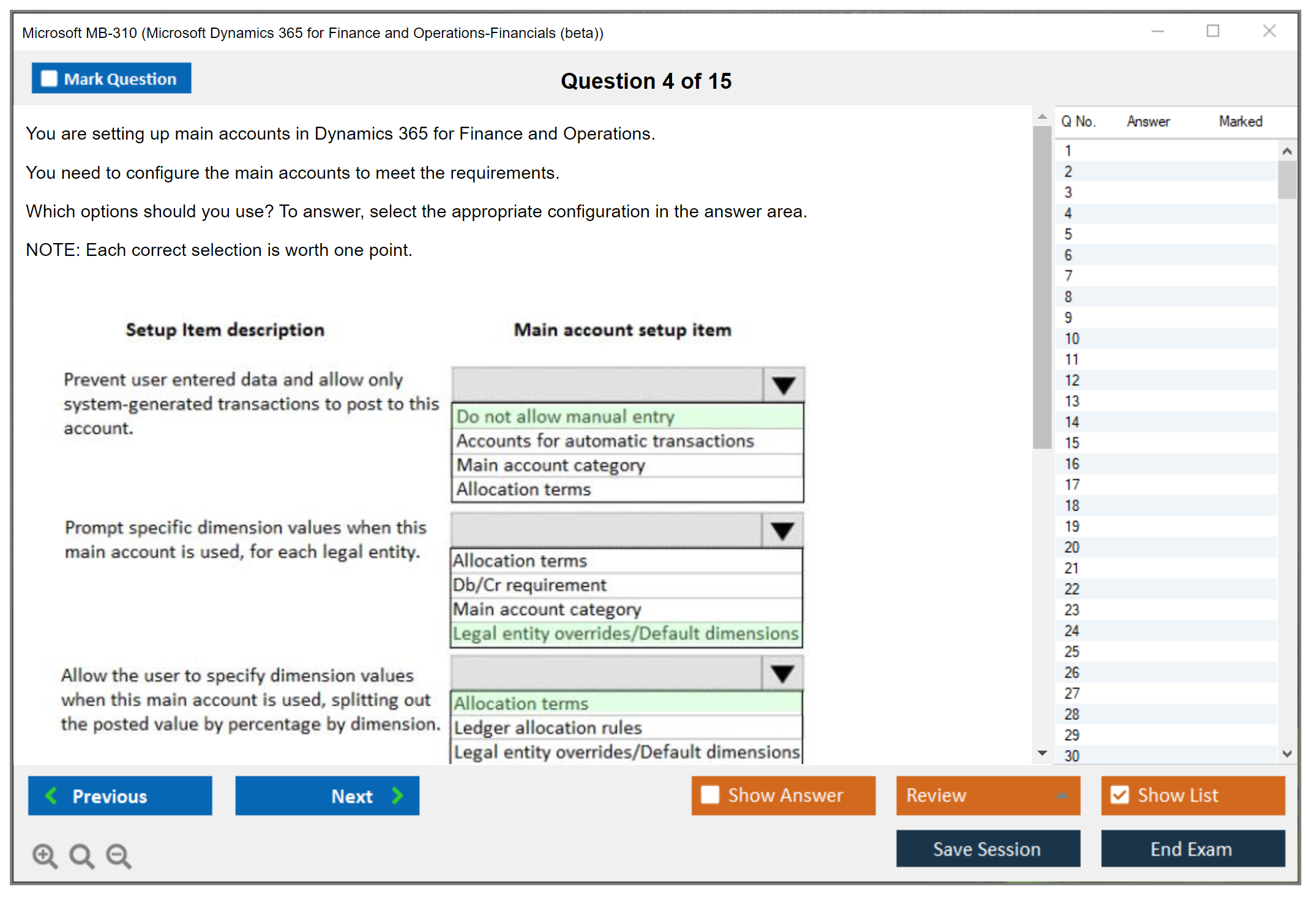Select 'Allocation terms' in second list
The height and width of the screenshot is (900, 1316).
[x=626, y=561]
